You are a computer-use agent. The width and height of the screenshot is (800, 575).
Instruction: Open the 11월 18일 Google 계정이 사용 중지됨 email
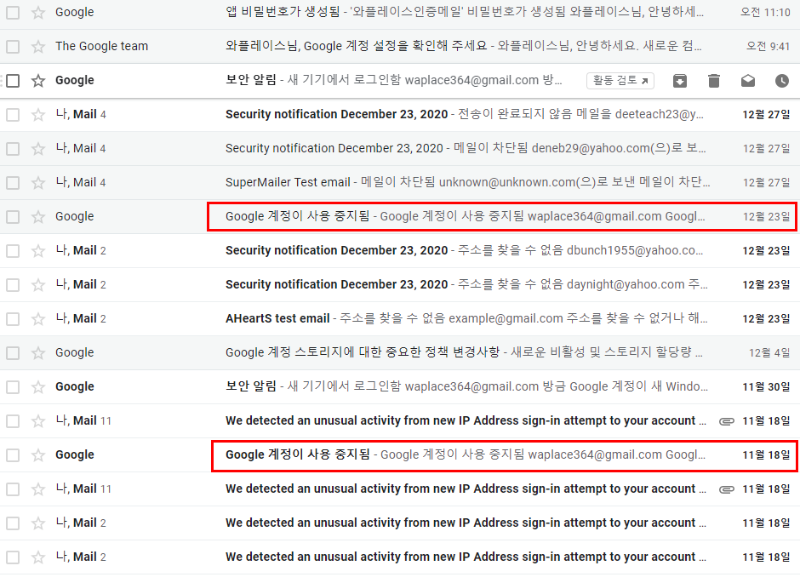[450, 455]
